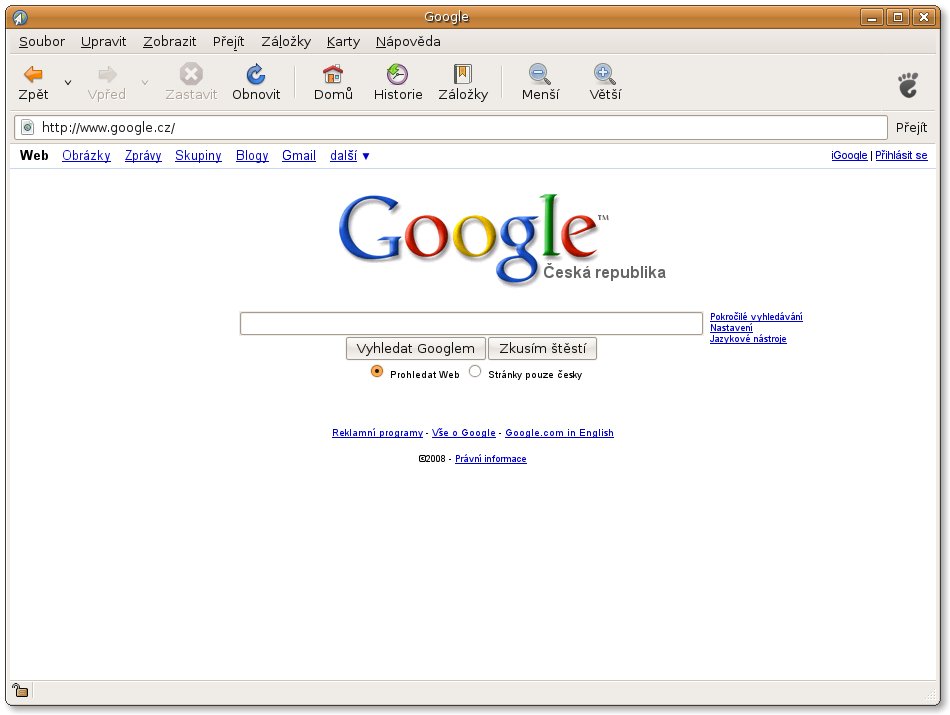Zoom out with the Menší icon
950x715 pixels.
pyautogui.click(x=540, y=75)
